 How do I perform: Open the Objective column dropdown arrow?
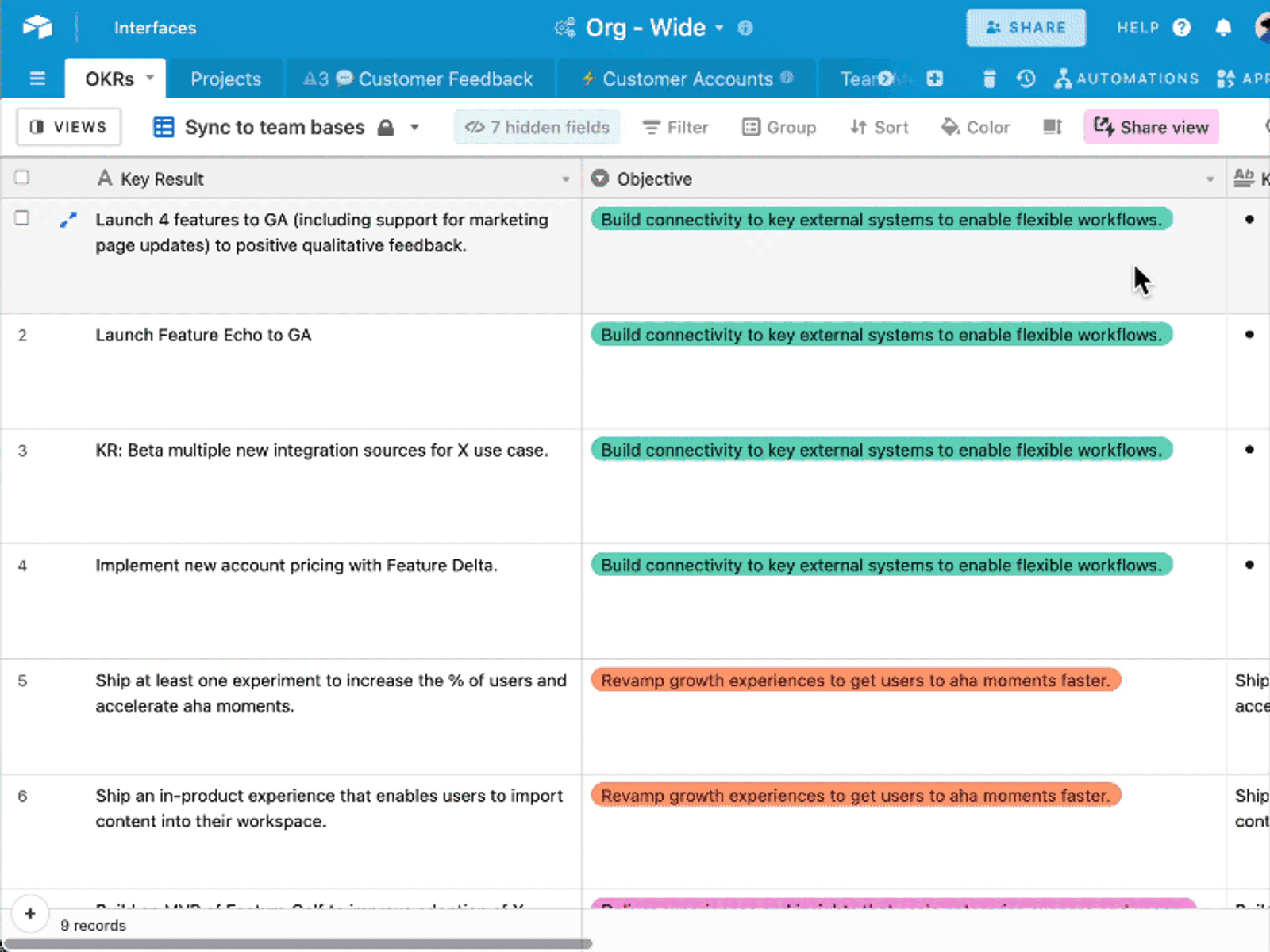[1210, 179]
